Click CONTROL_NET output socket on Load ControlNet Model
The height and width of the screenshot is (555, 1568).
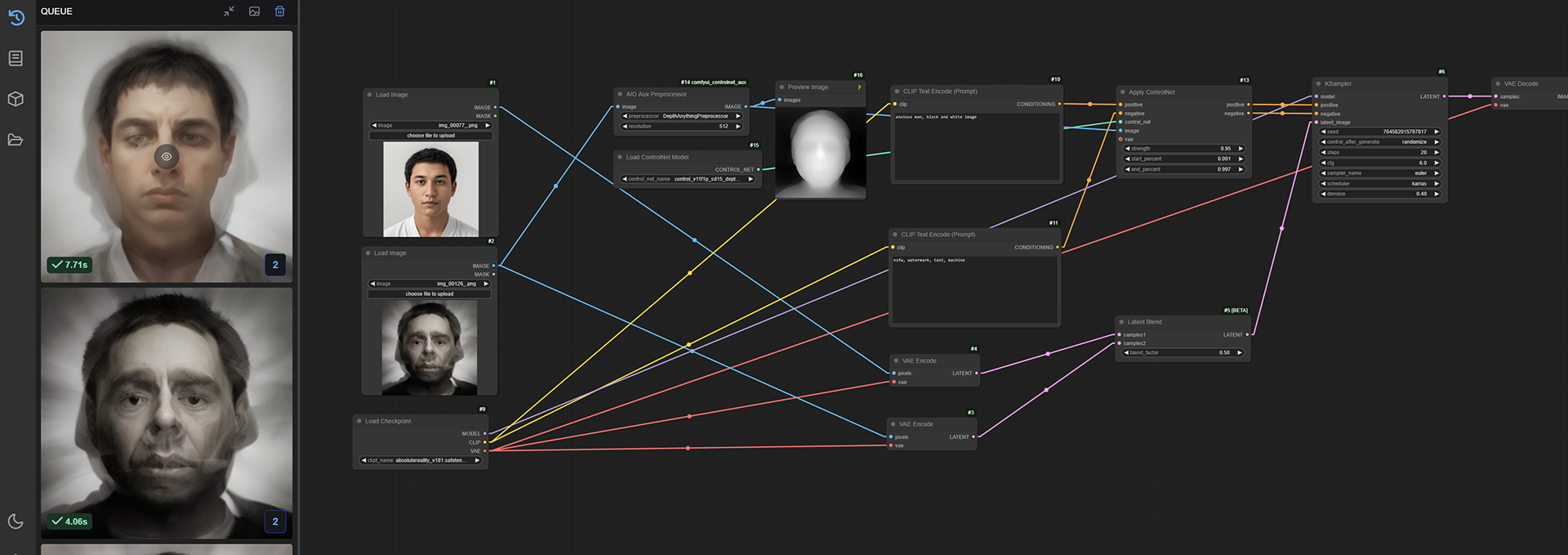[x=759, y=169]
